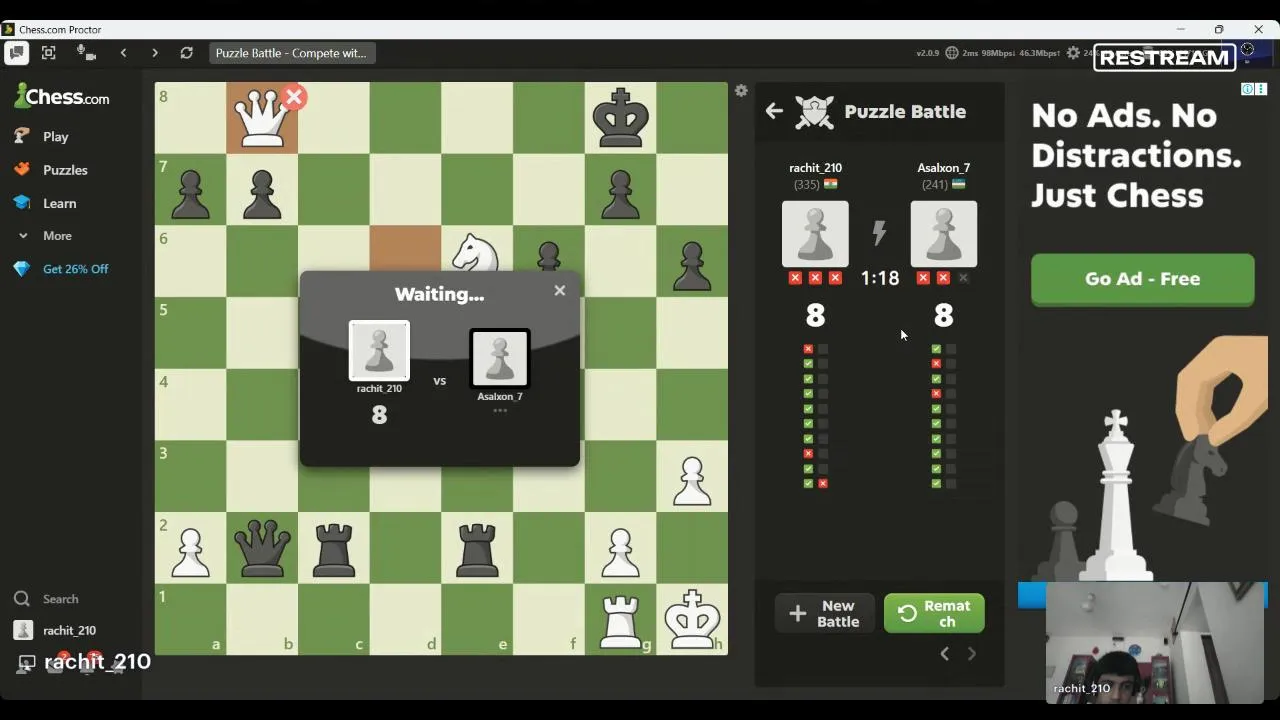Open the ad options menu dots
The image size is (1280, 720).
pos(1262,90)
